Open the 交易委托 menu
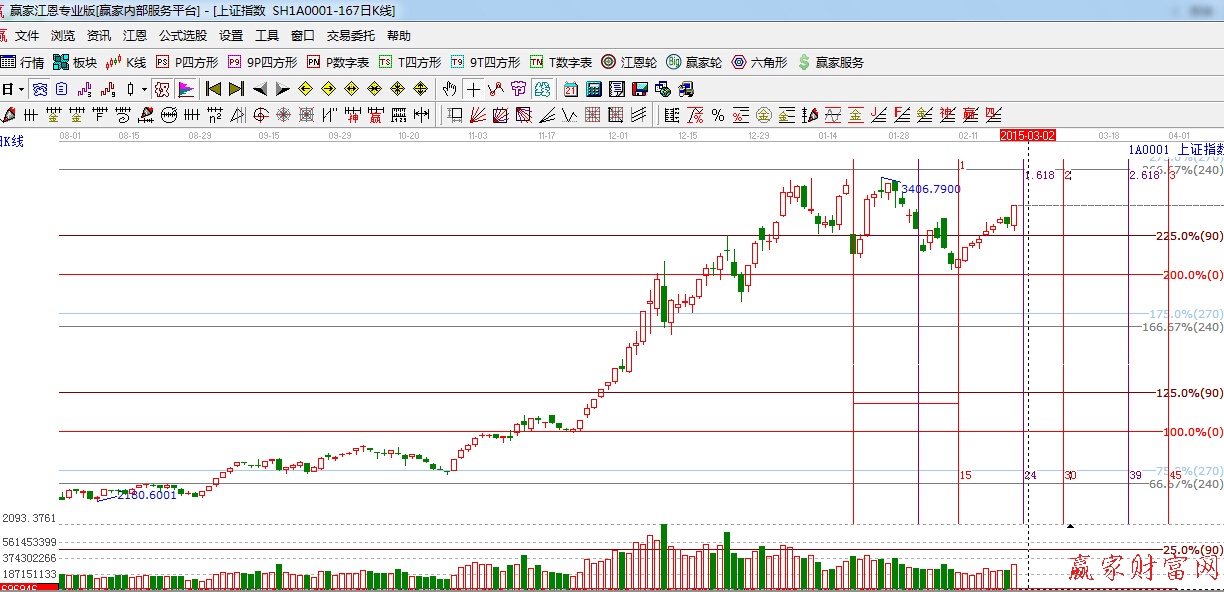This screenshot has height=592, width=1224. point(351,35)
